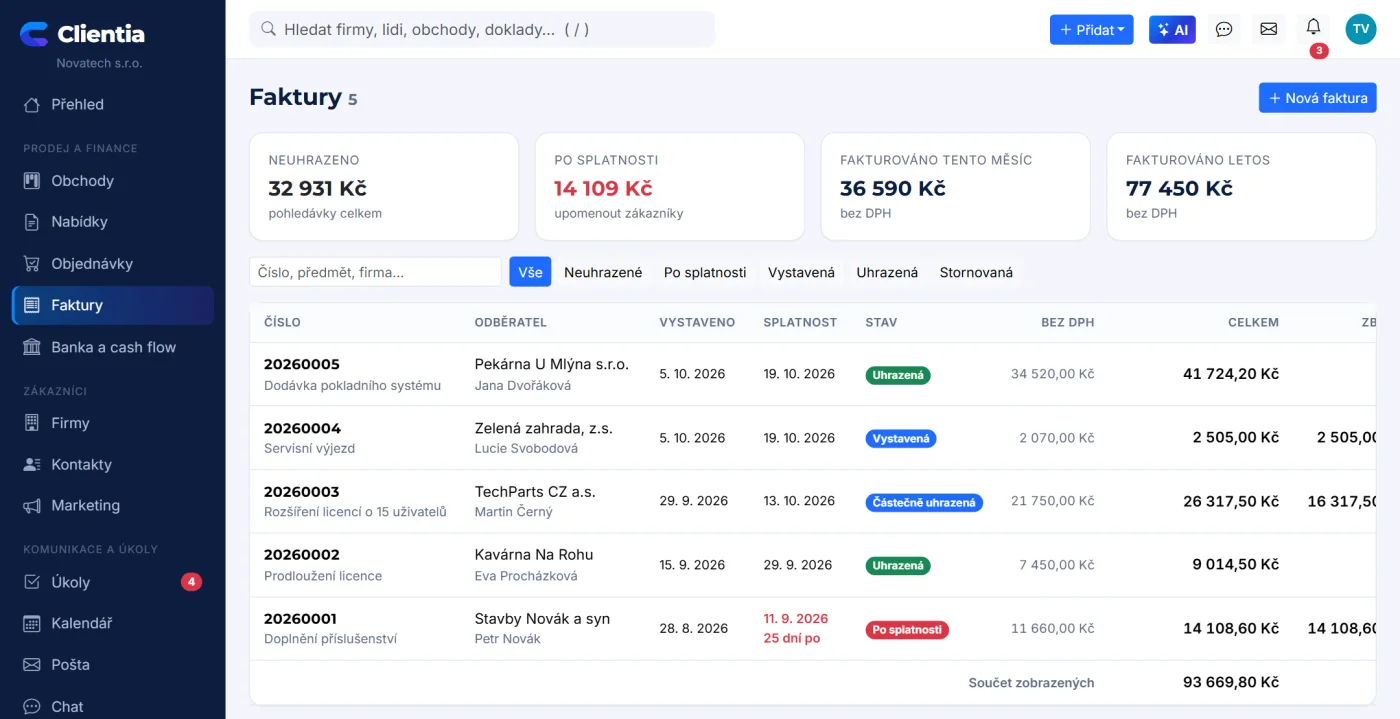Open the Obchody section icon

point(32,181)
